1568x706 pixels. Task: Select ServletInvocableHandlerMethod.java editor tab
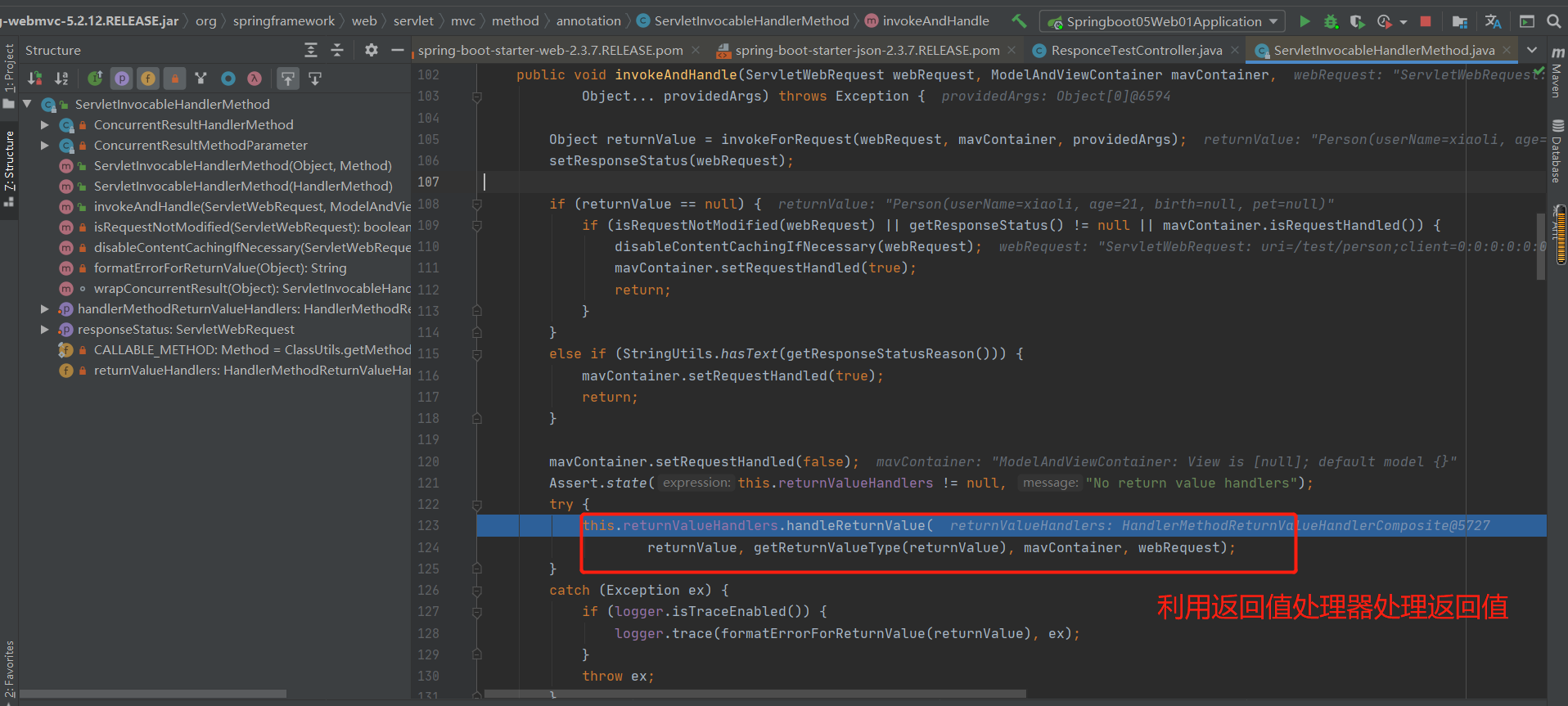(x=1383, y=50)
